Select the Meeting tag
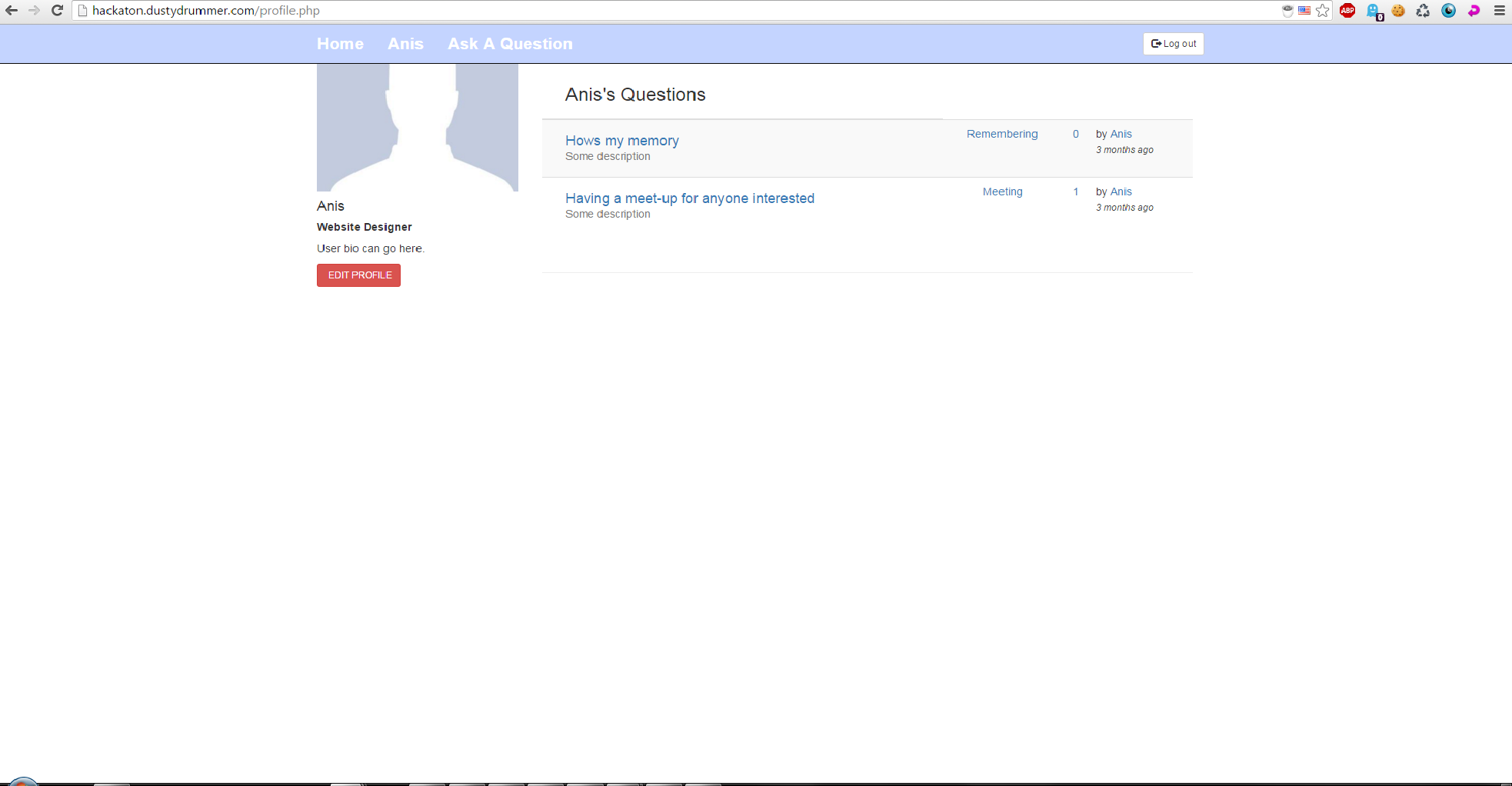Image resolution: width=1512 pixels, height=786 pixels. (1003, 192)
